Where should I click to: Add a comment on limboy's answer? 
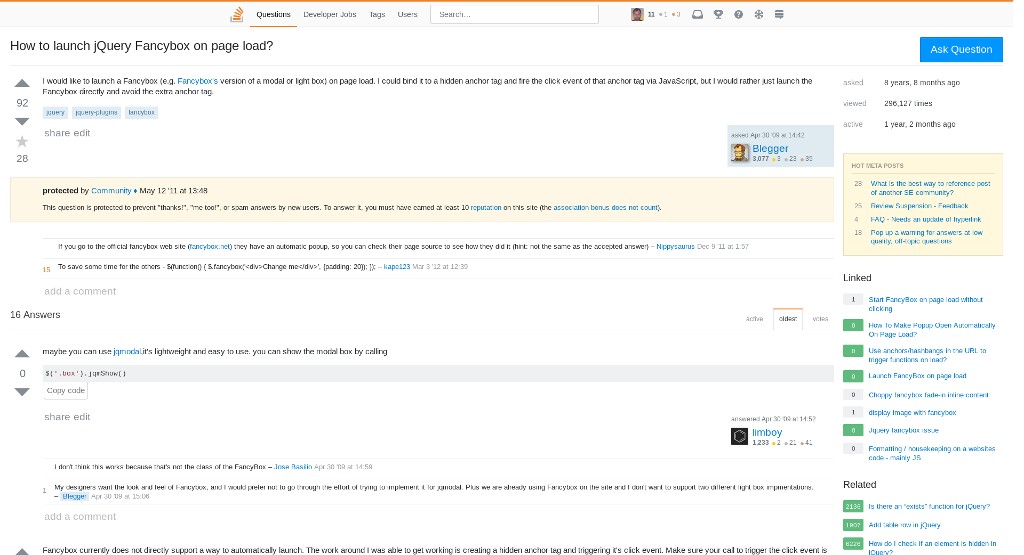(x=80, y=516)
